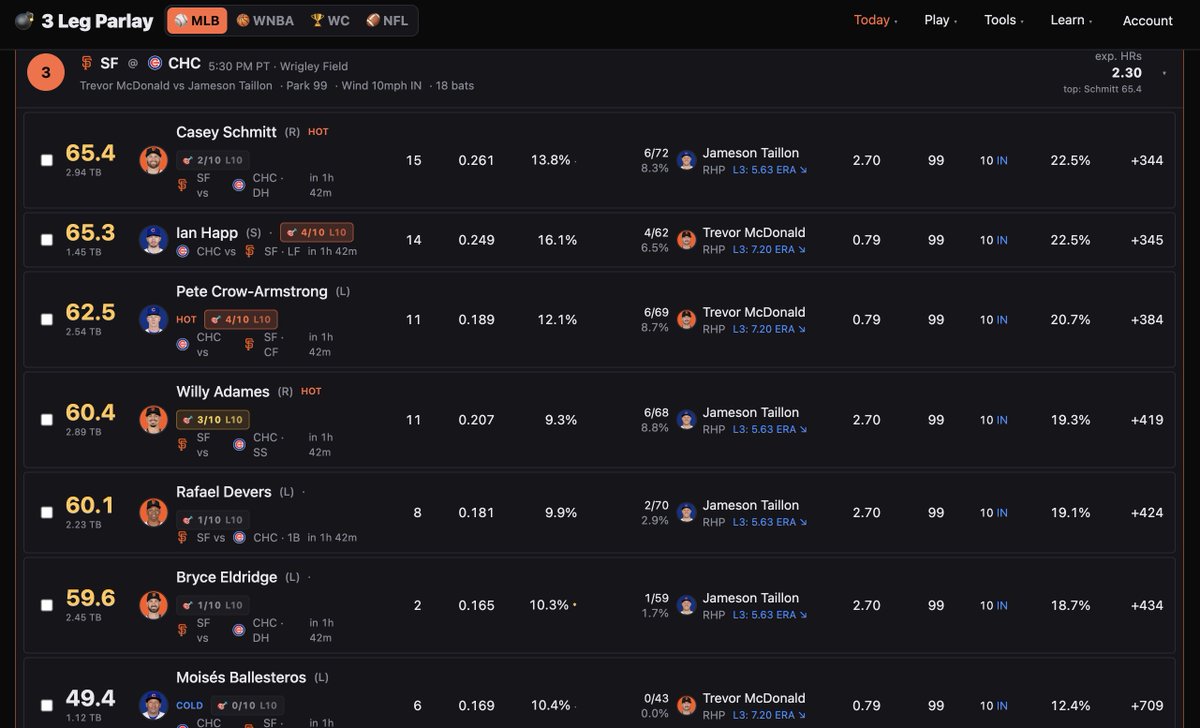Click the +424 odds for Rafael Devers

tap(1147, 512)
